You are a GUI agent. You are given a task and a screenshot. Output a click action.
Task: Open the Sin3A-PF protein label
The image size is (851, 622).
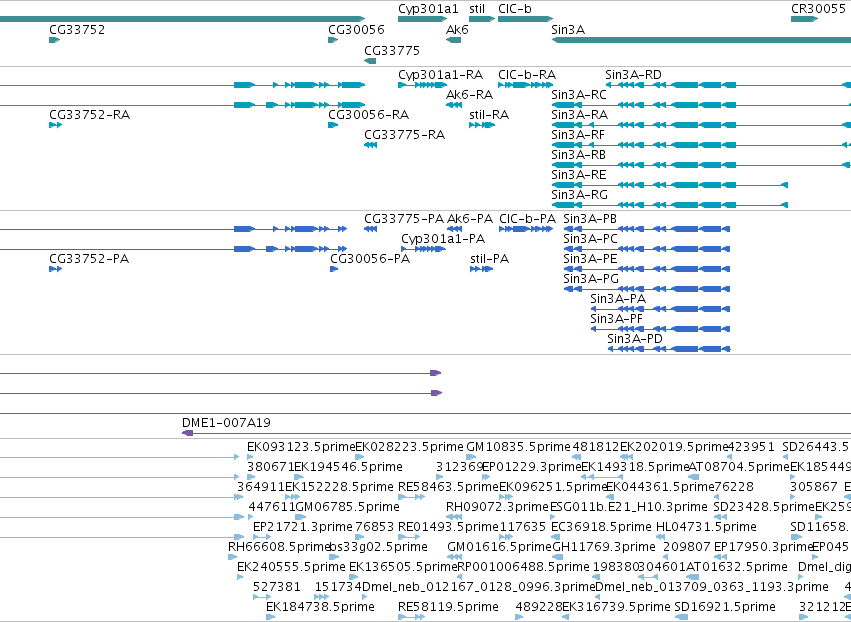click(617, 319)
